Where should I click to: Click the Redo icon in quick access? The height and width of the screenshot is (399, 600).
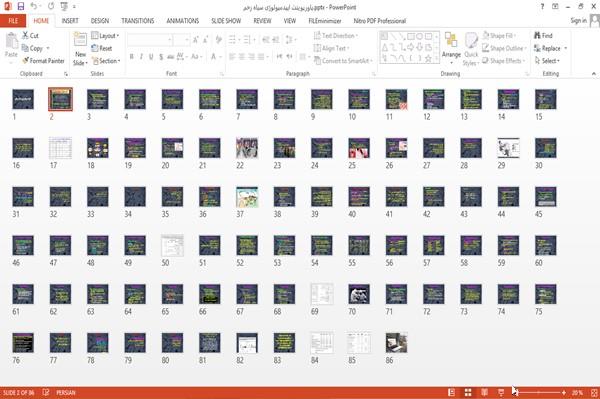point(51,6)
